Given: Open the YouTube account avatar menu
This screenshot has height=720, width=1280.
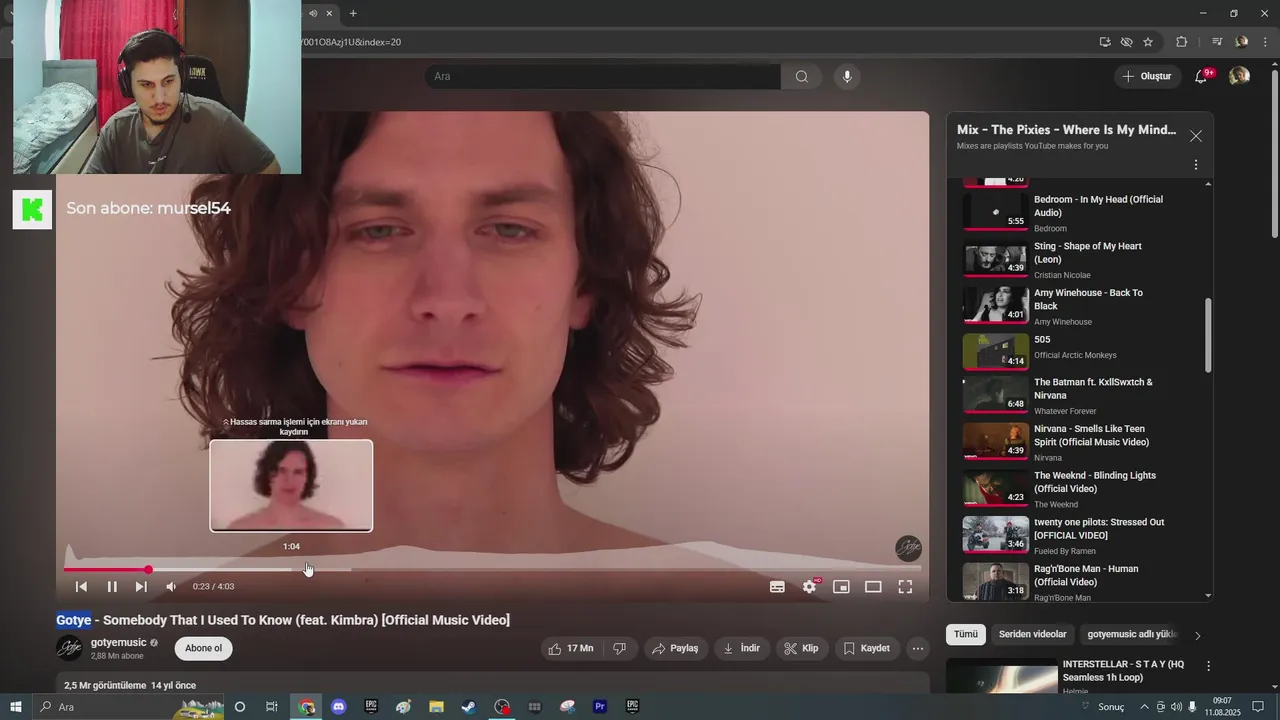Looking at the screenshot, I should tap(1239, 76).
